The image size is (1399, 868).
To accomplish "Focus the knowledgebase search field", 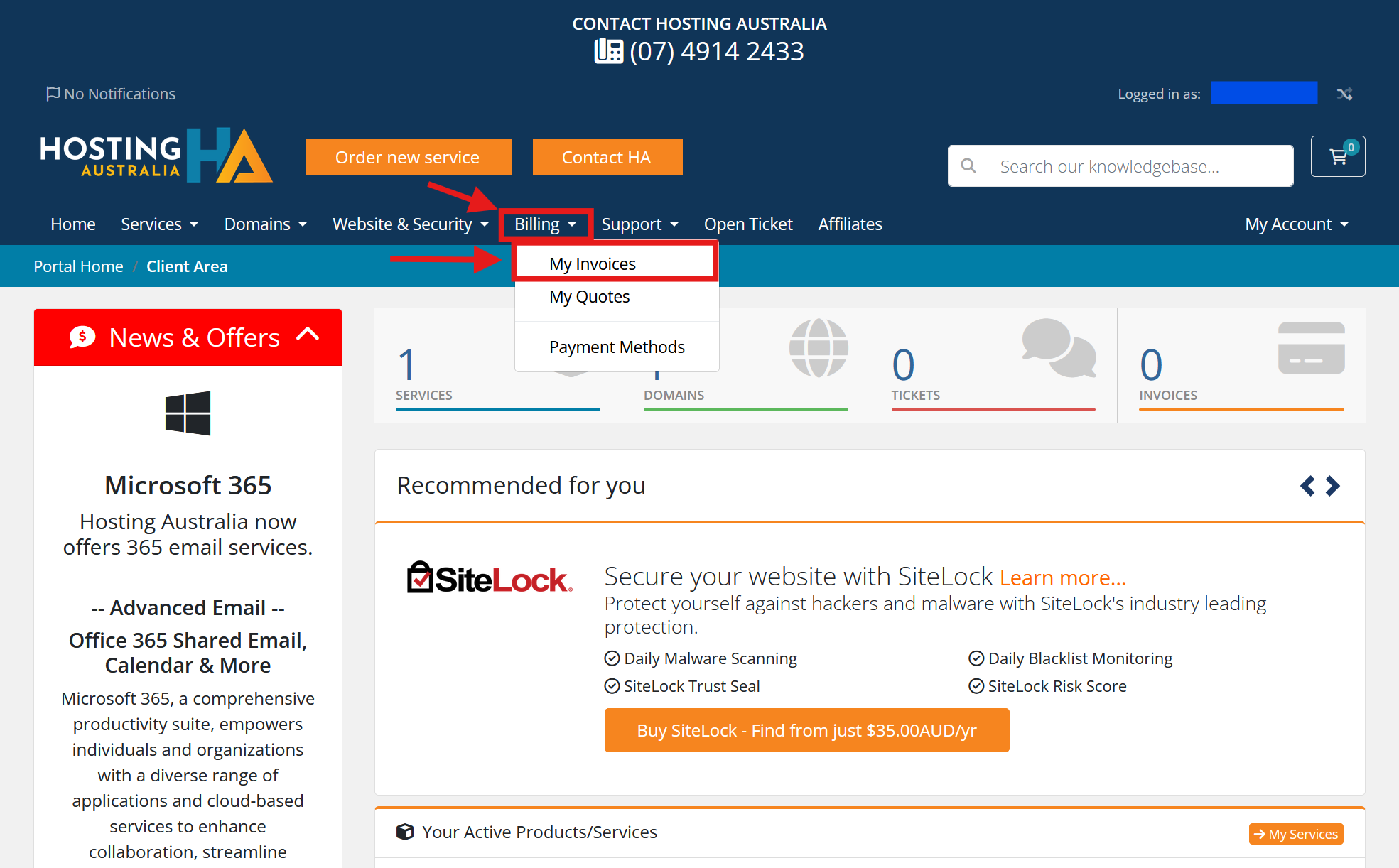I will [x=1120, y=166].
